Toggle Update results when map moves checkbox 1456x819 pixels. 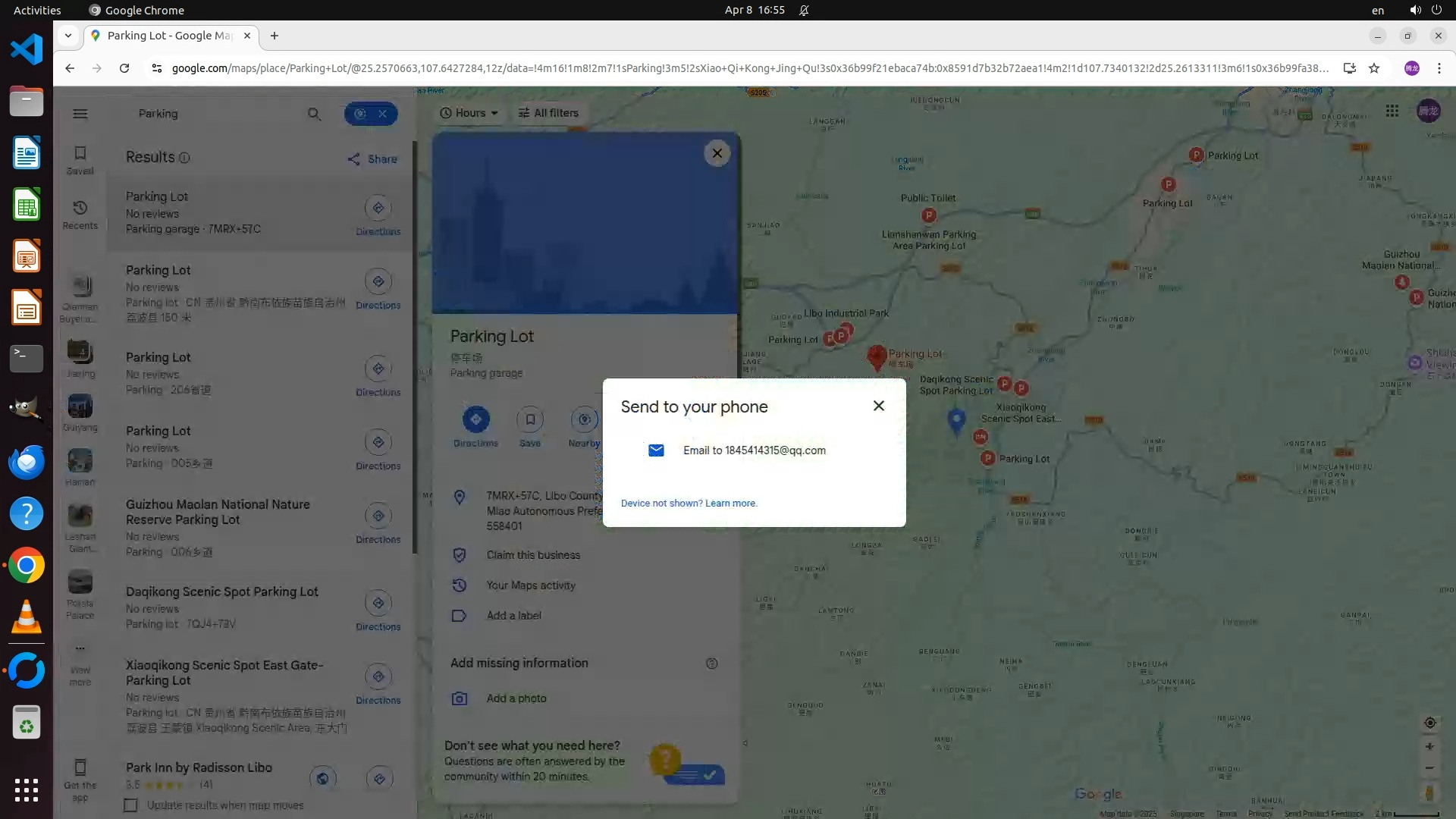point(131,805)
